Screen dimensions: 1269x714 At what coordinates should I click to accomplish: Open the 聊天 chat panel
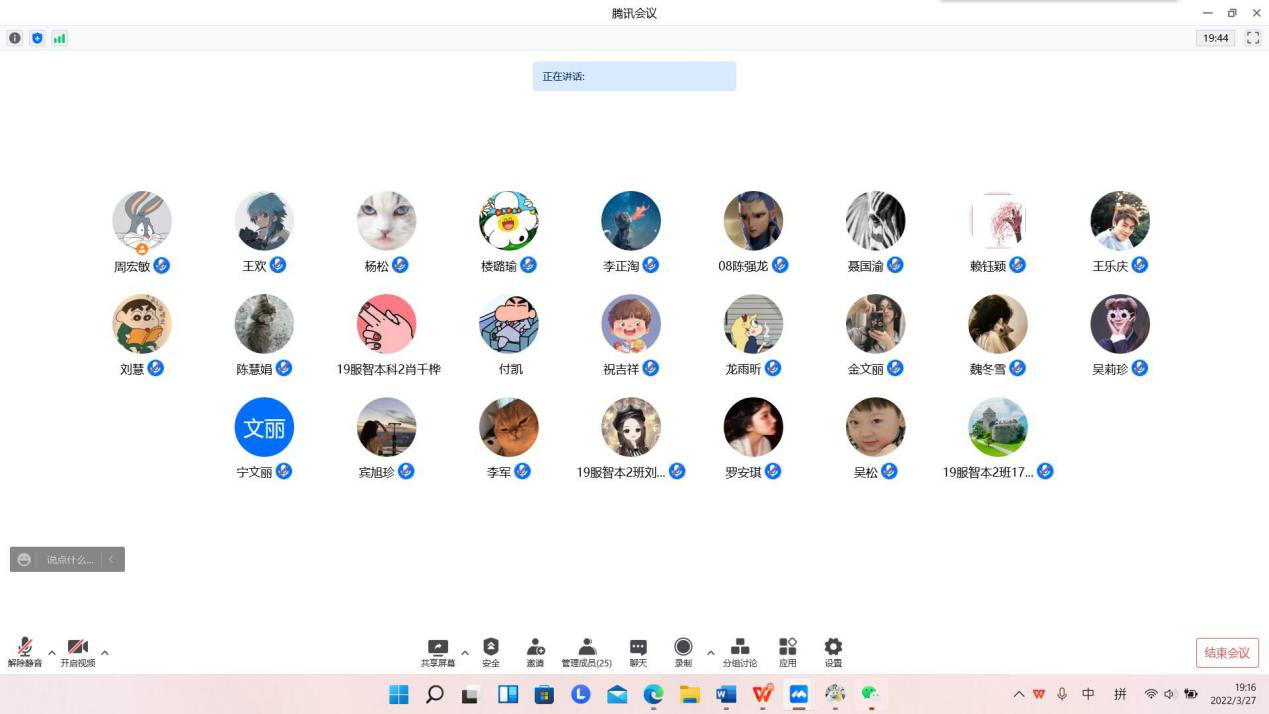click(x=638, y=652)
